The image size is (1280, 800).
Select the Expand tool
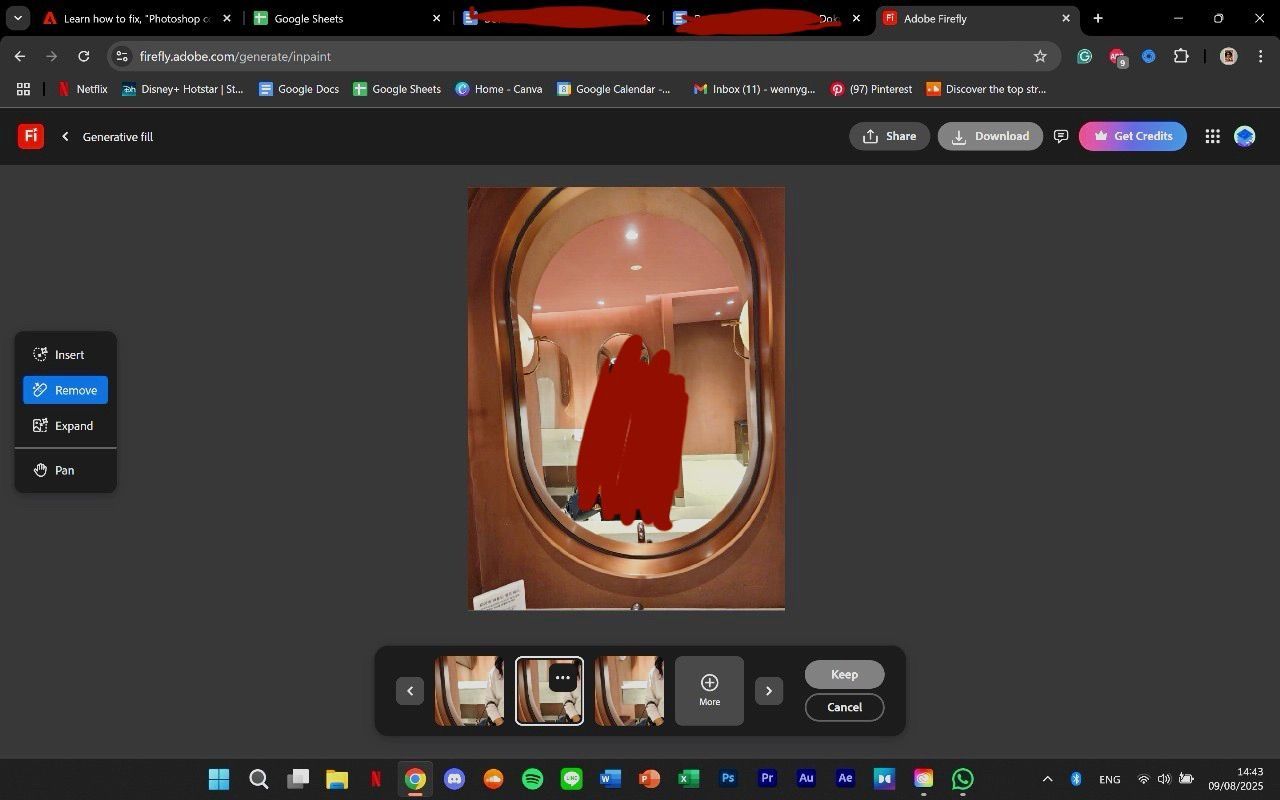[x=66, y=426]
